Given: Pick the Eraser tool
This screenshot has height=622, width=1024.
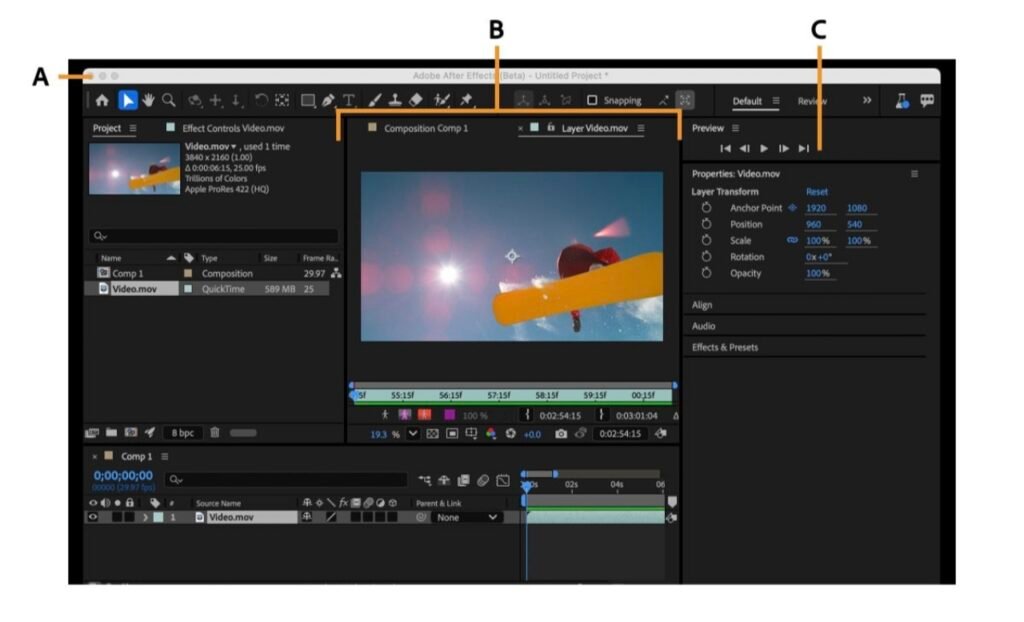Looking at the screenshot, I should coord(416,100).
